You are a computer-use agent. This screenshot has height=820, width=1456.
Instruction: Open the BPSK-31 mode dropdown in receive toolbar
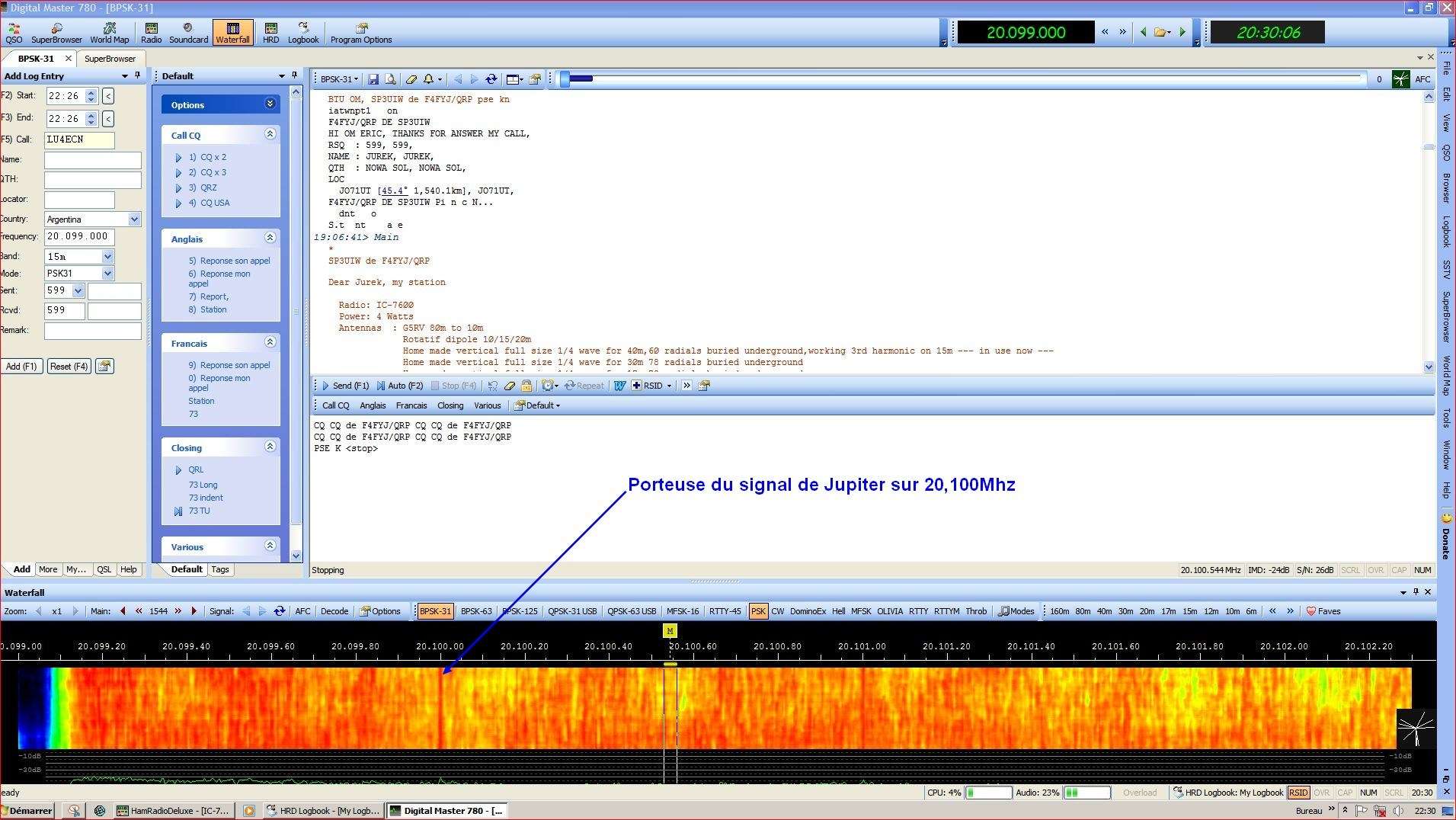pyautogui.click(x=339, y=79)
